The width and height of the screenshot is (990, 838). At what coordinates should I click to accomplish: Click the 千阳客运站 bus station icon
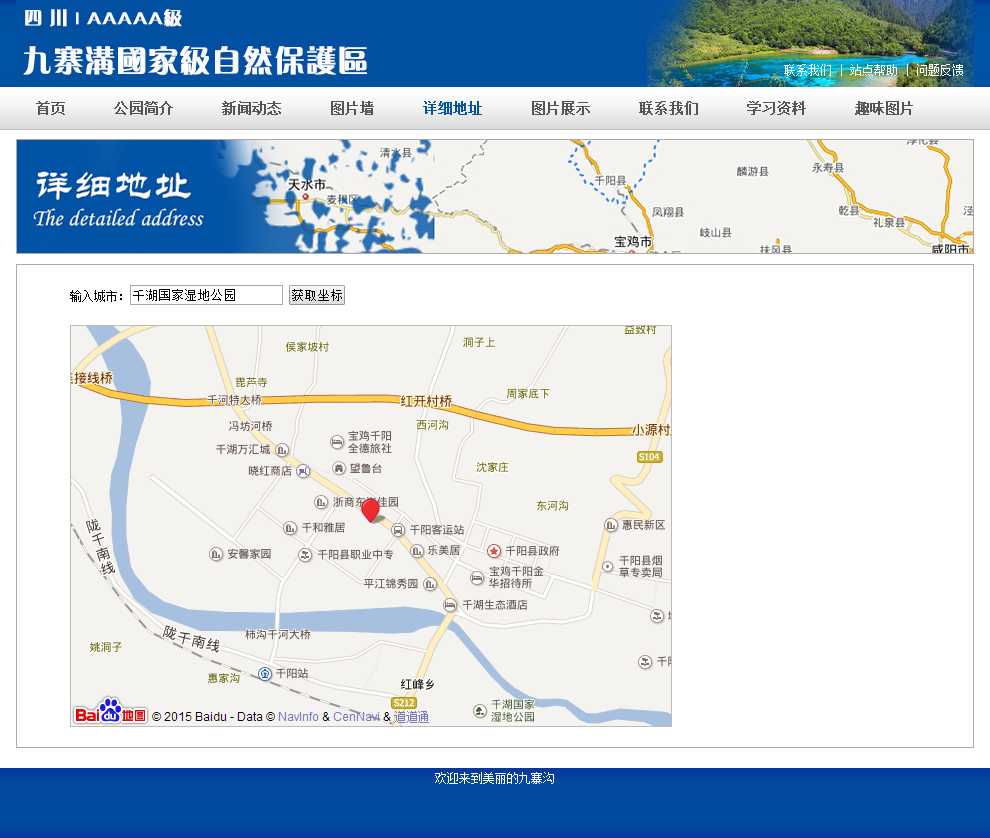tap(398, 530)
